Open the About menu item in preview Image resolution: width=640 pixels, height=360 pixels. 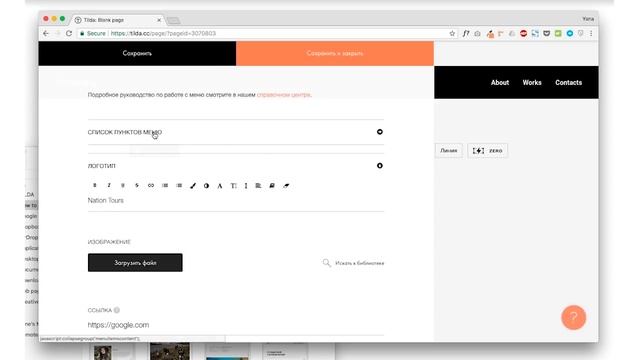click(x=500, y=82)
